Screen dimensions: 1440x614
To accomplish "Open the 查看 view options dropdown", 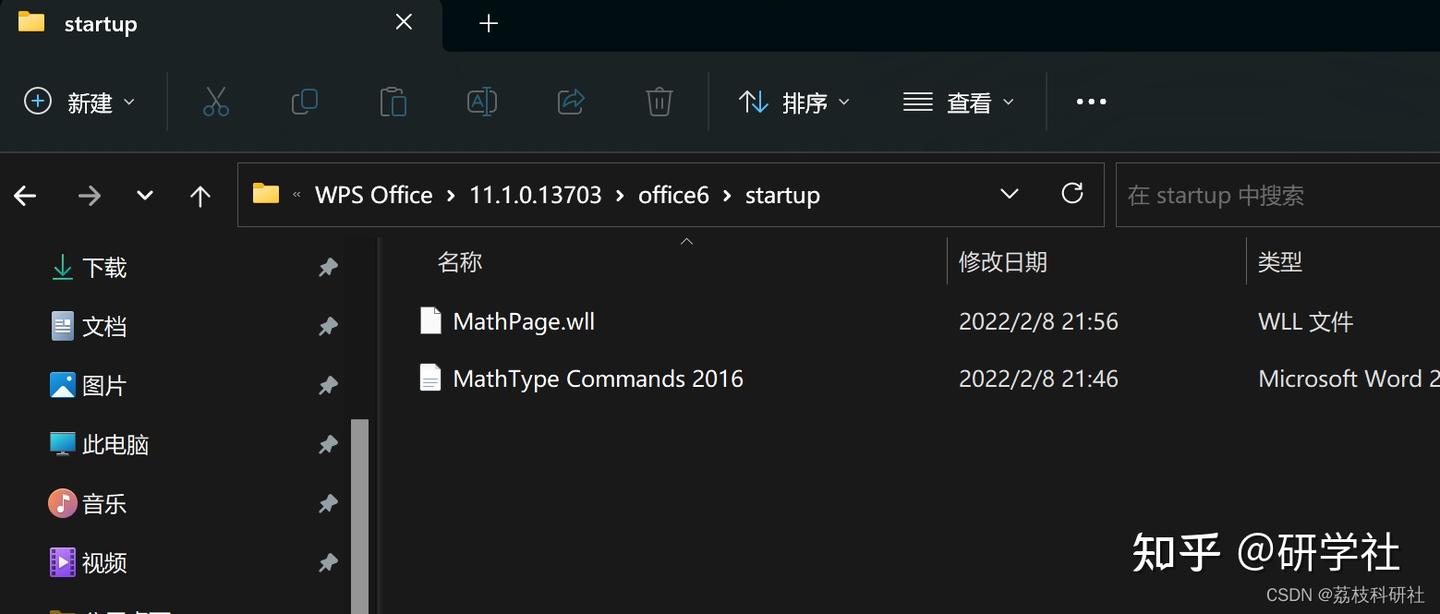I will pyautogui.click(x=958, y=101).
